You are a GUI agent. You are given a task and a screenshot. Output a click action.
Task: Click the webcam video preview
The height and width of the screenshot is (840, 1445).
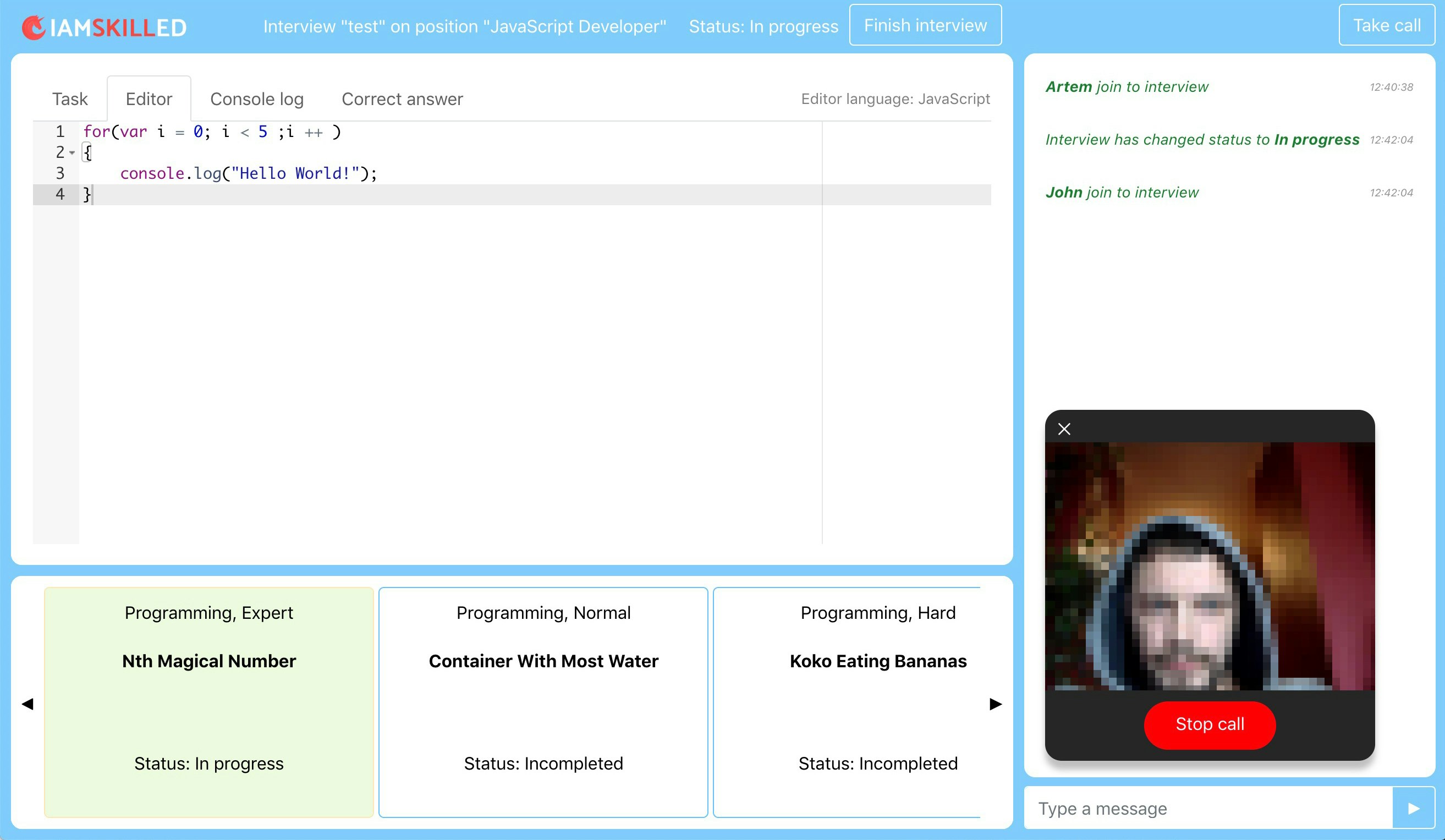coord(1210,566)
